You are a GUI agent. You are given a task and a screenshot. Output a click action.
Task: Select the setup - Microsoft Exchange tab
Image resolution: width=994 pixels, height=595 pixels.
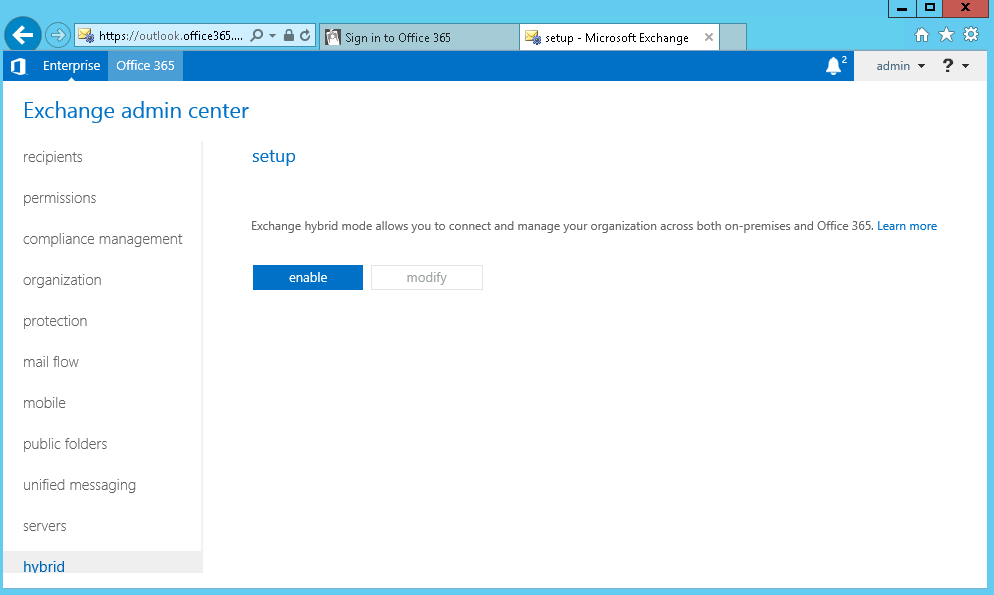(x=619, y=37)
